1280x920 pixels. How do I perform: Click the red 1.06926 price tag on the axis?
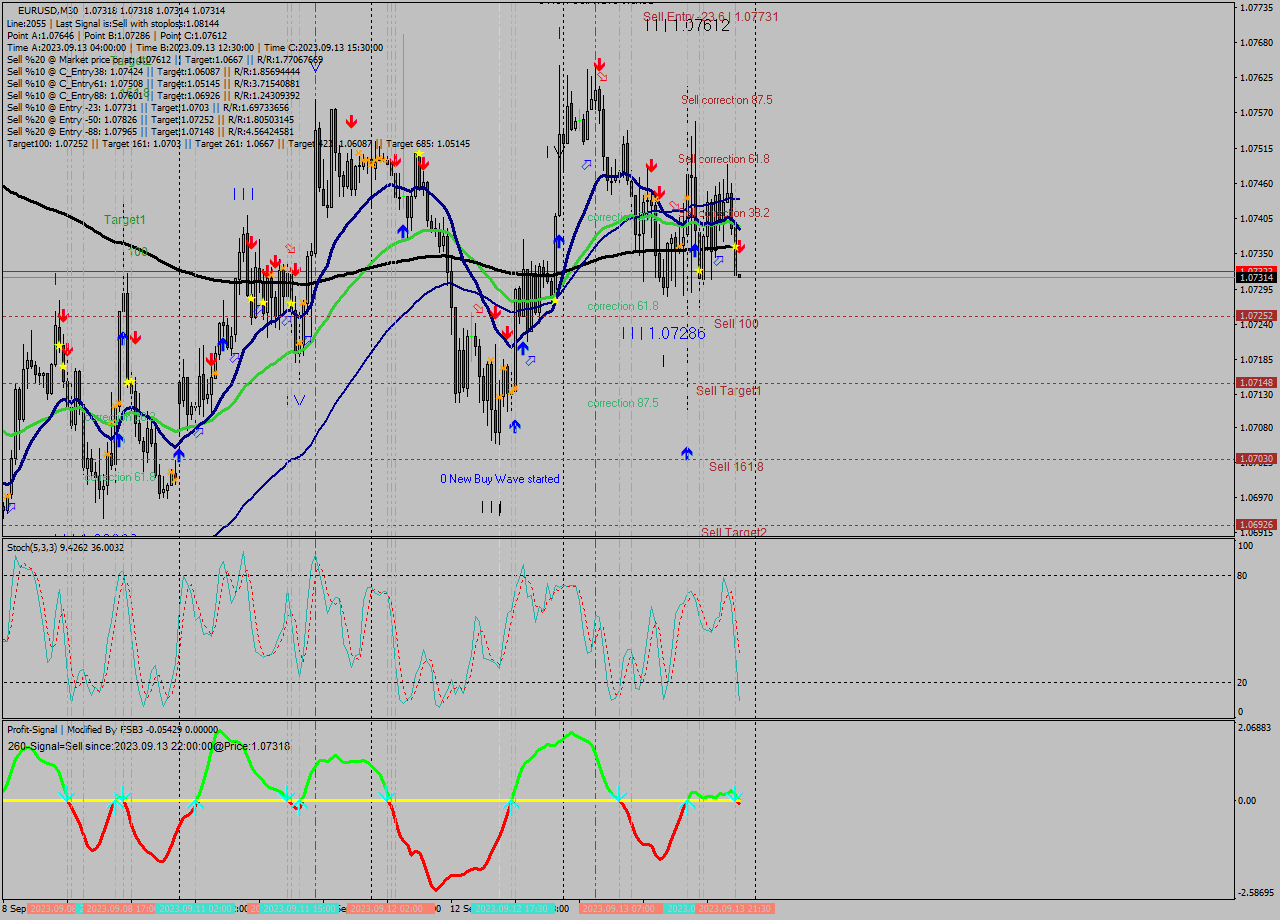pyautogui.click(x=1255, y=525)
